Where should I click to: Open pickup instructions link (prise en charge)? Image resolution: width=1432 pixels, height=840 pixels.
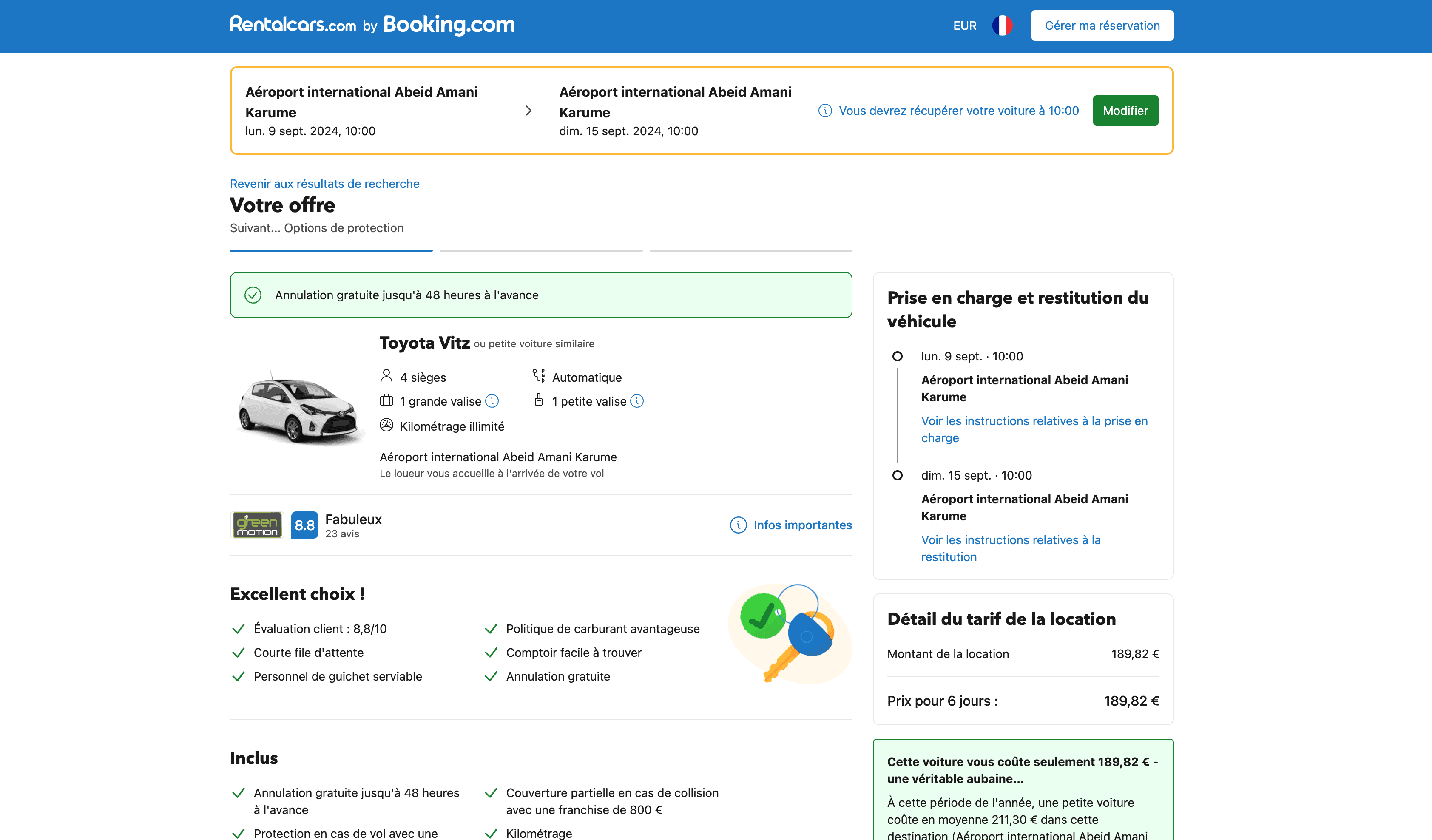1034,429
